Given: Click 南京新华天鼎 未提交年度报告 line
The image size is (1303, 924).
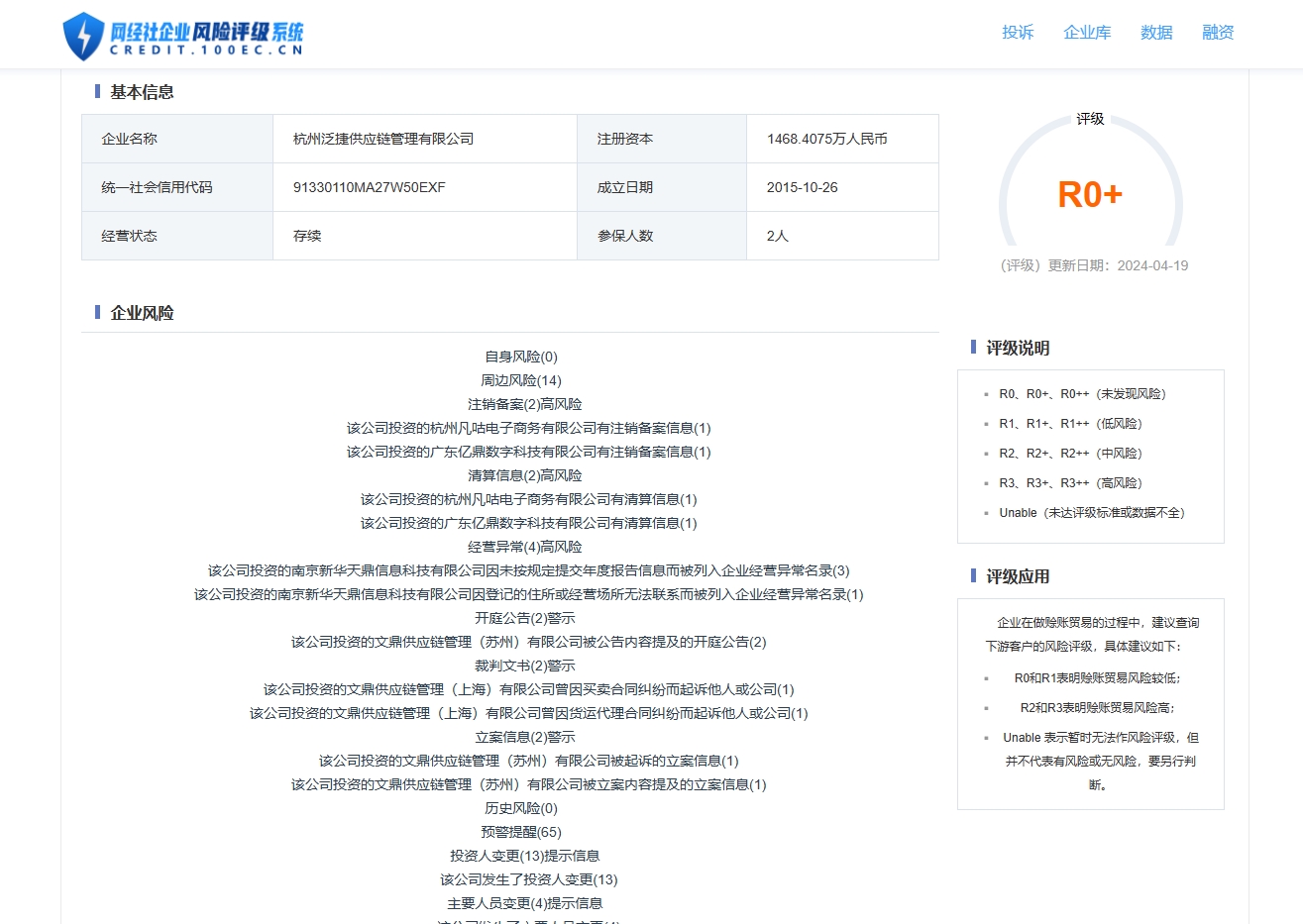Looking at the screenshot, I should 529,570.
